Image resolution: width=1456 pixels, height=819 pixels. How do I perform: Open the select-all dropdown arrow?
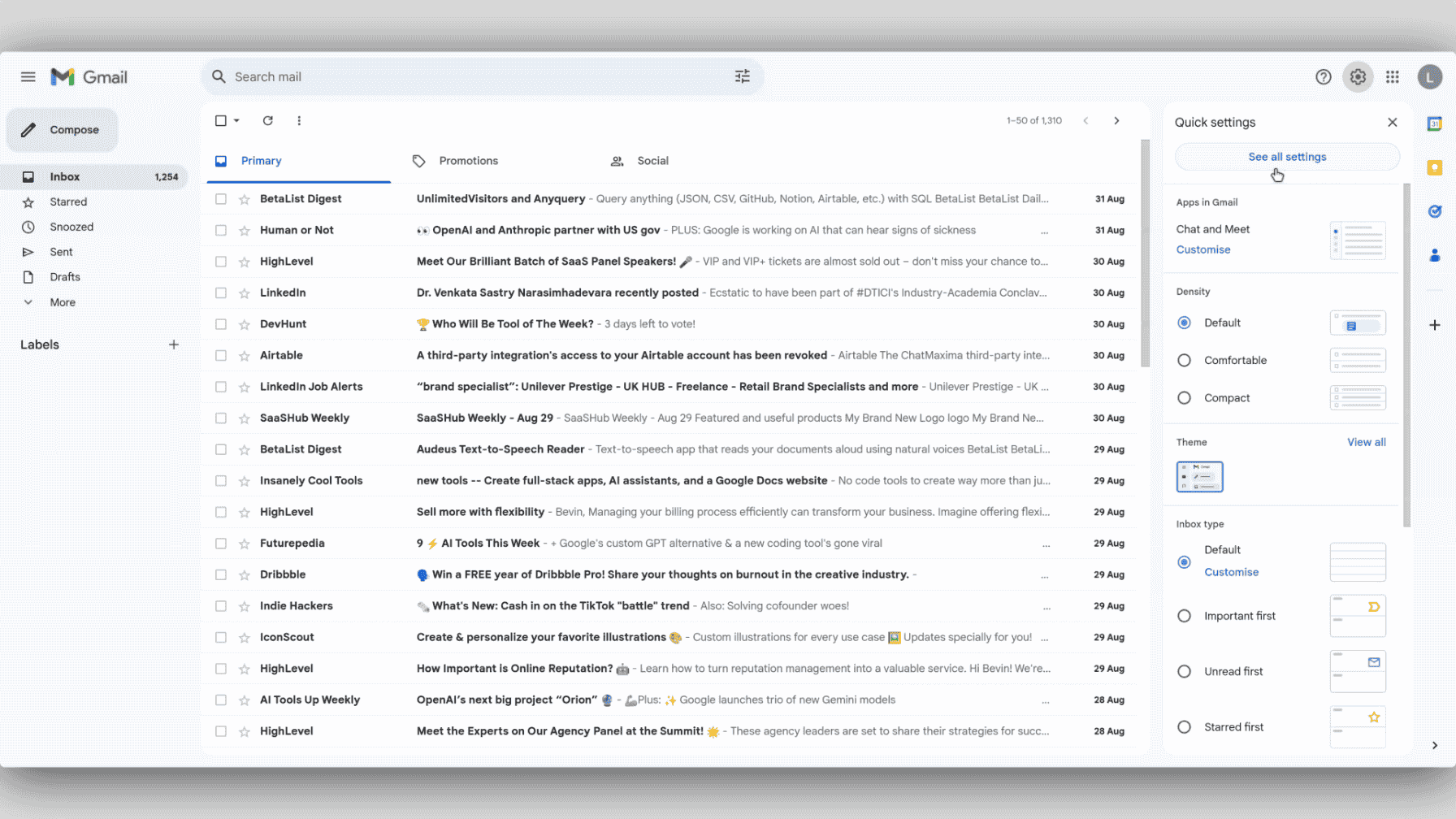point(236,120)
